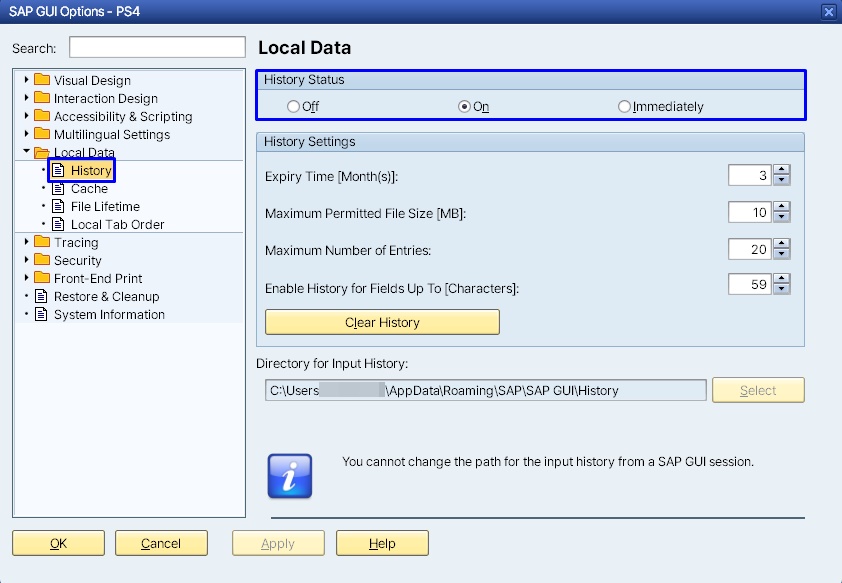The width and height of the screenshot is (842, 583).
Task: Expand the Multilingual Settings node
Action: pos(26,134)
